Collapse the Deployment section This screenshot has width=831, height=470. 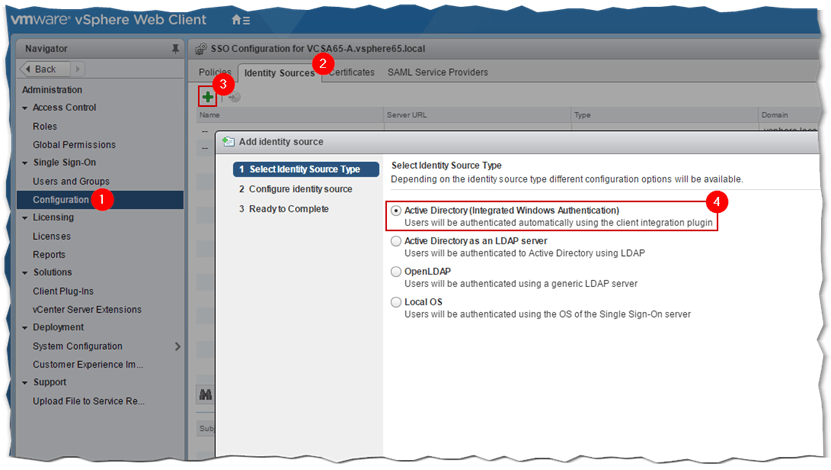25,328
